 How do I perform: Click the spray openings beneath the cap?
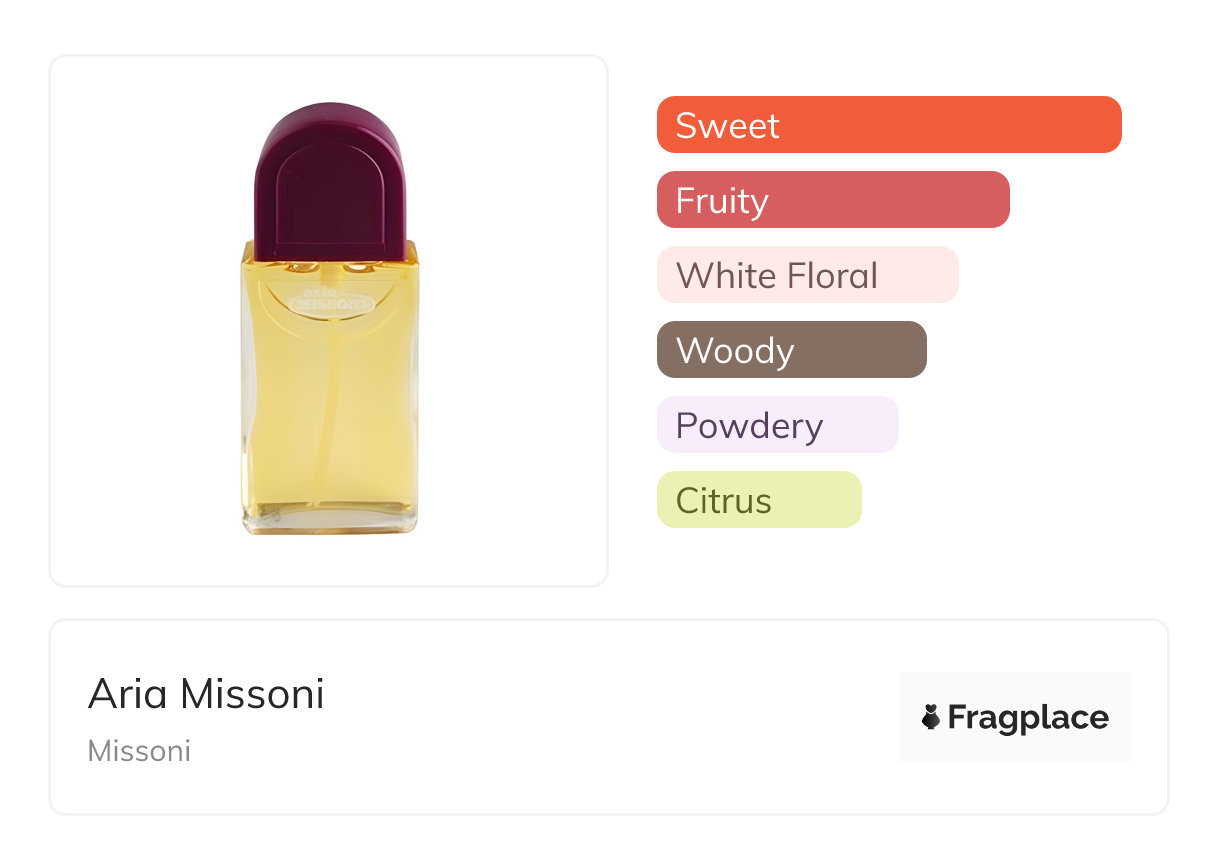[329, 268]
